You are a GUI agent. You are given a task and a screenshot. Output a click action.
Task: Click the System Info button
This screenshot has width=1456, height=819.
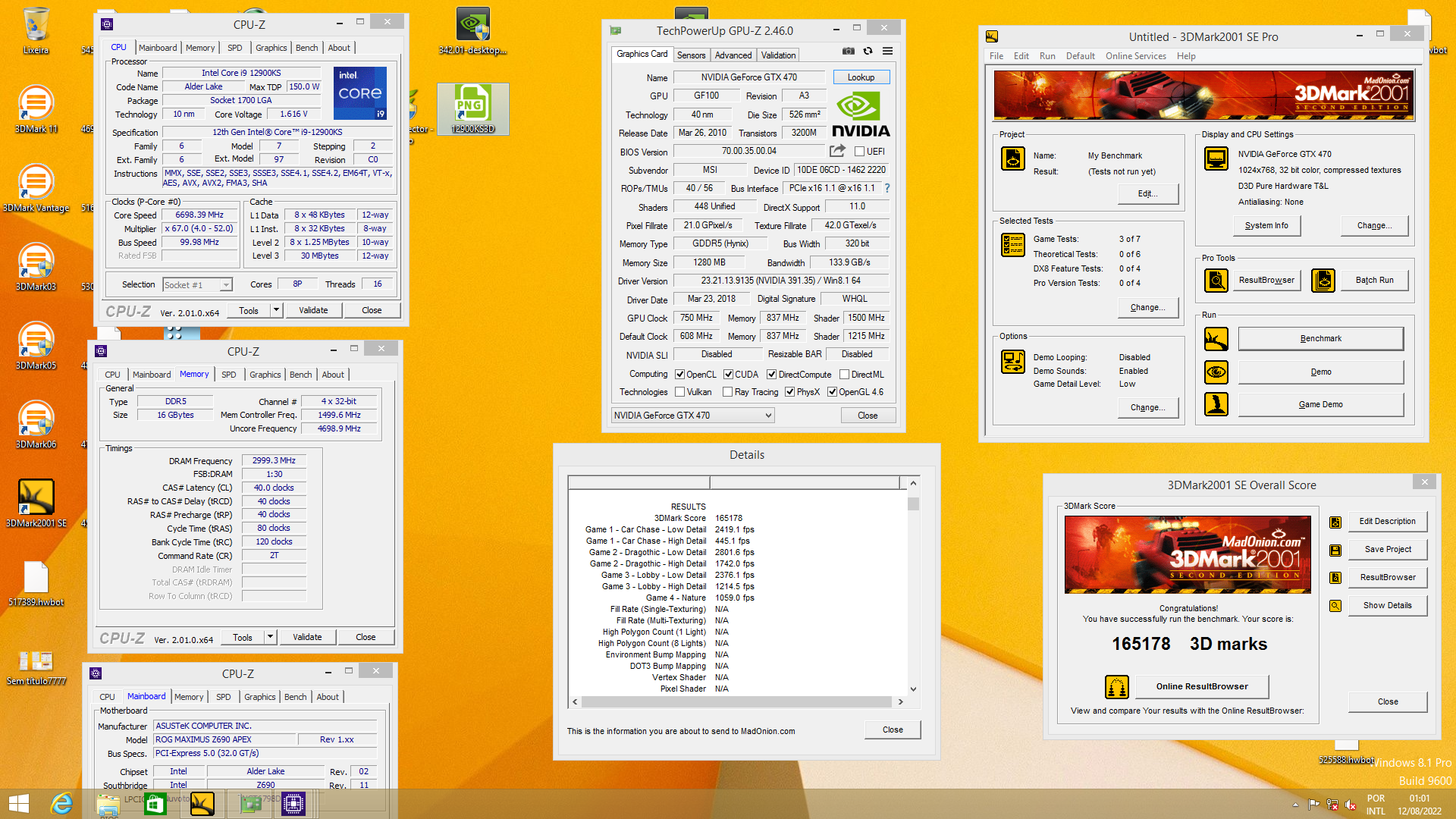pos(1266,226)
